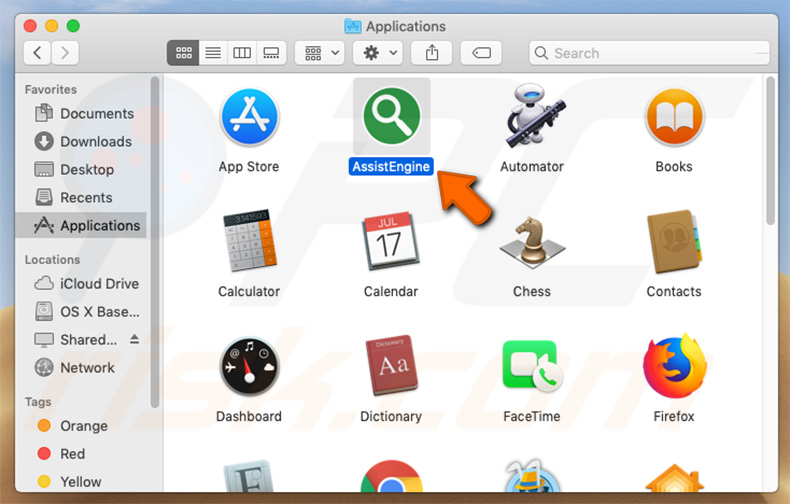Click the Applications folder title icon
Viewport: 790px width, 504px height.
353,26
